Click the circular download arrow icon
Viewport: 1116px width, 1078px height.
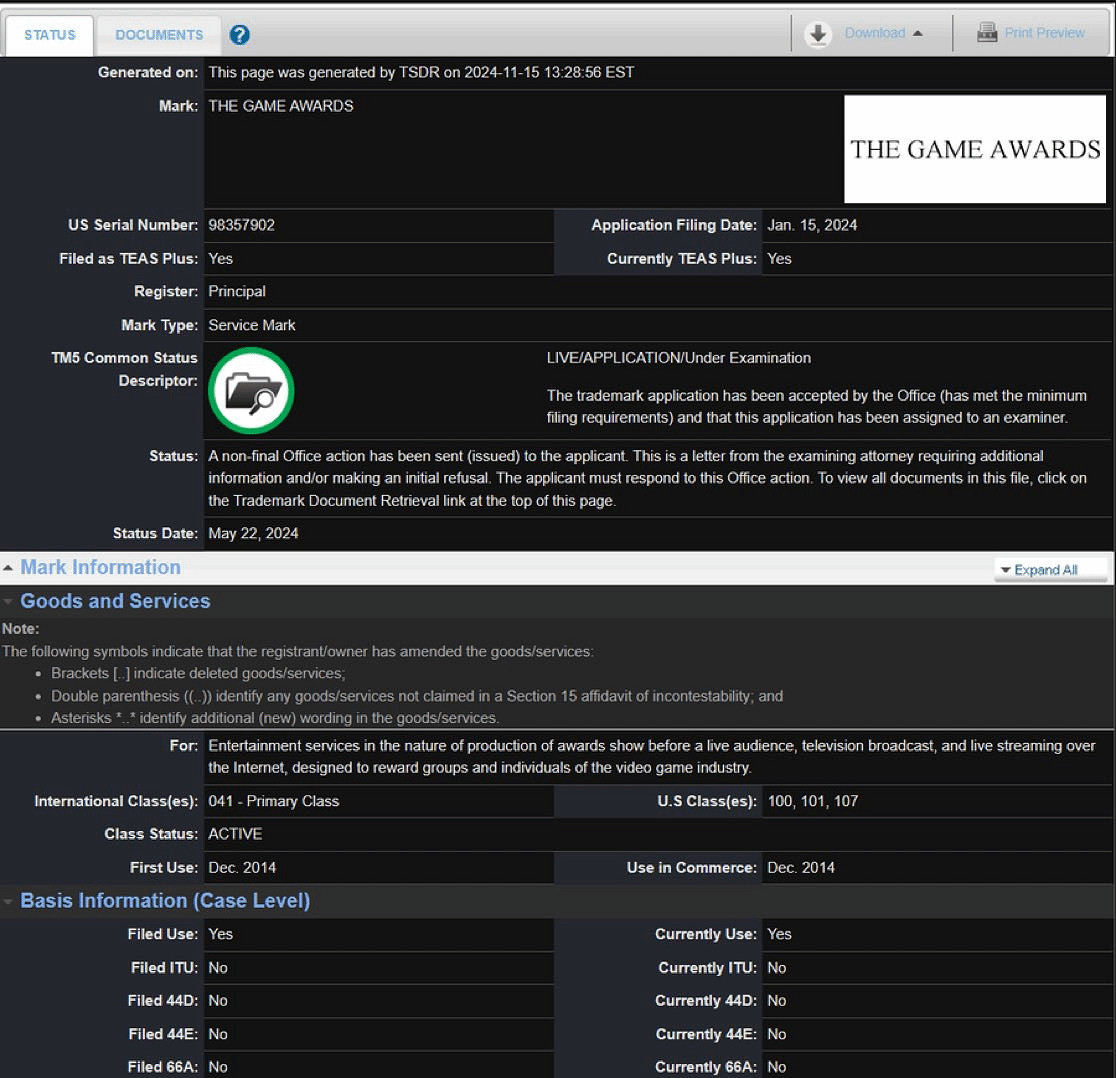818,34
